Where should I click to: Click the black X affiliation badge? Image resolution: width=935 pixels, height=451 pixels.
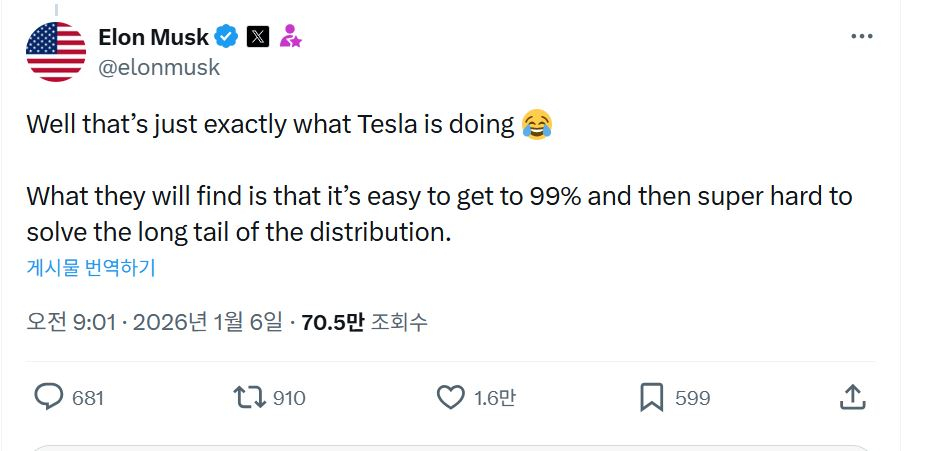pyautogui.click(x=258, y=38)
